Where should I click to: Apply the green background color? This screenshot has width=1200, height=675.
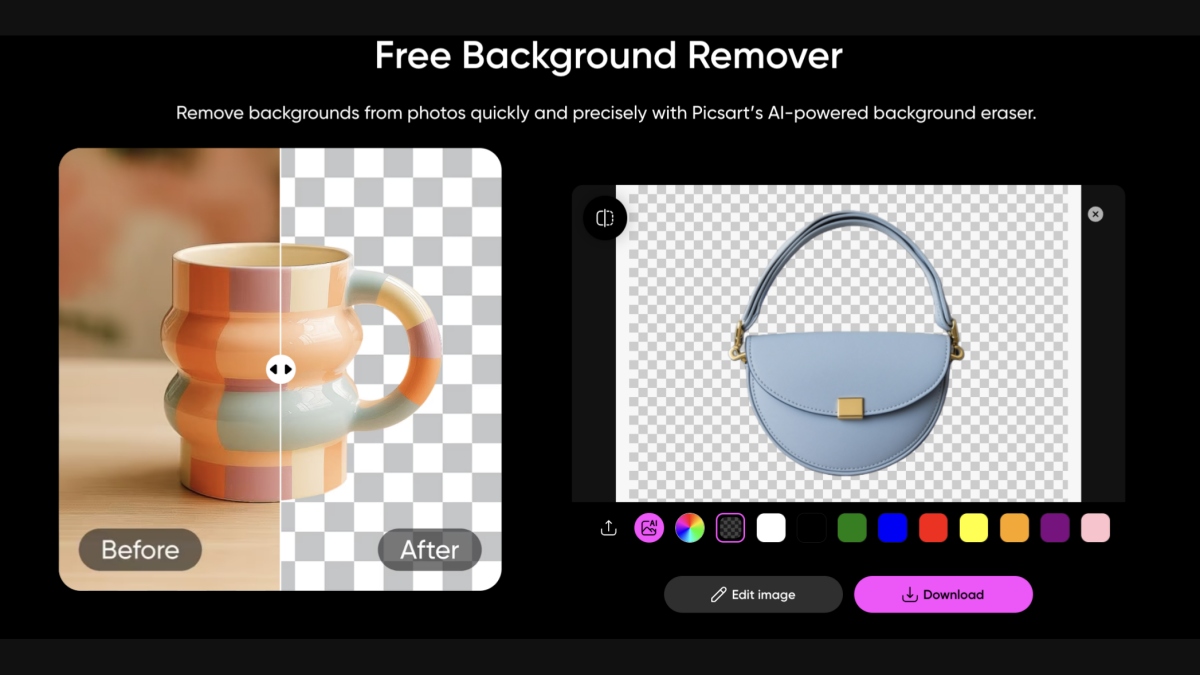852,527
